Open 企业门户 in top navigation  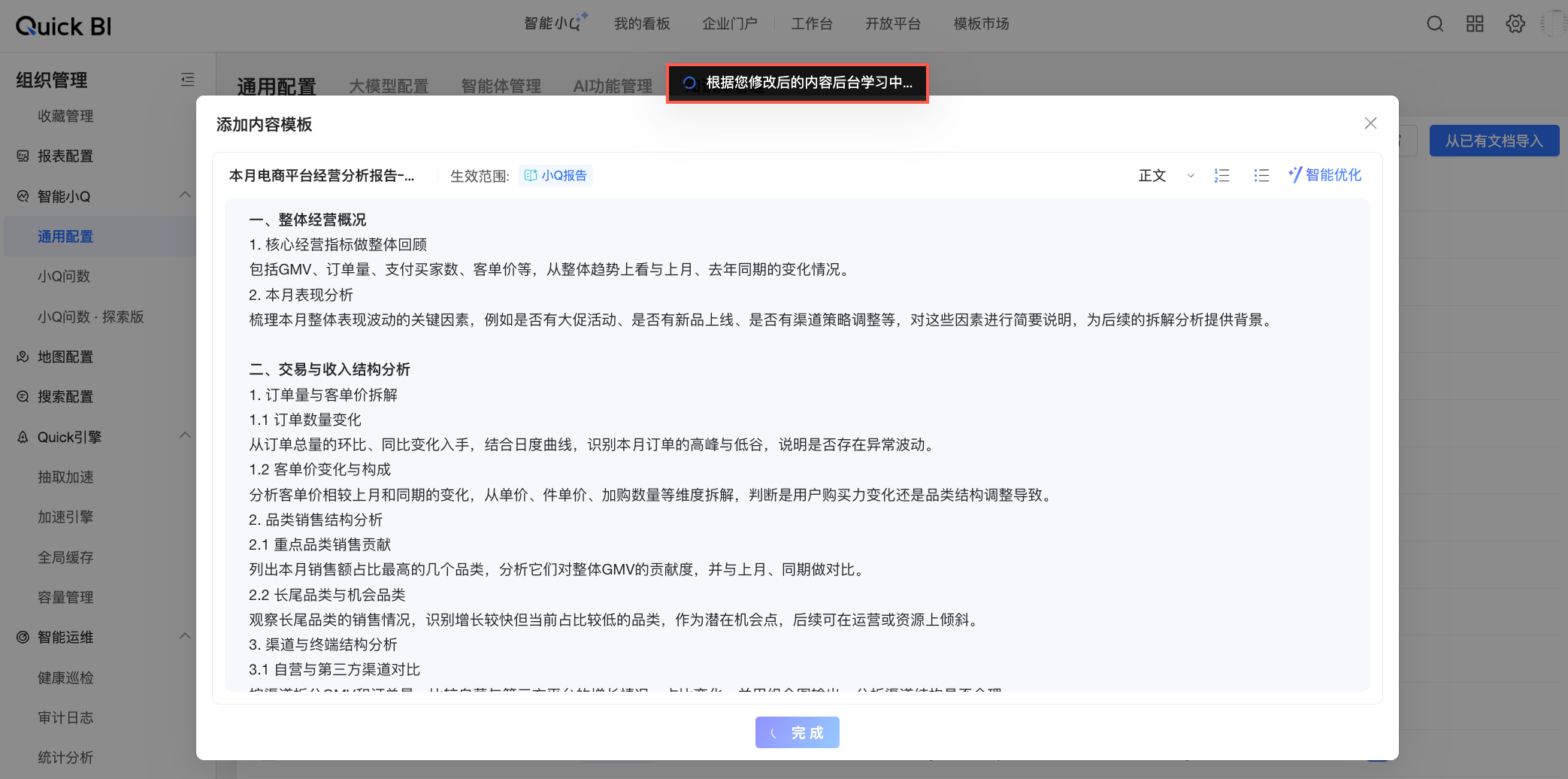pos(730,24)
